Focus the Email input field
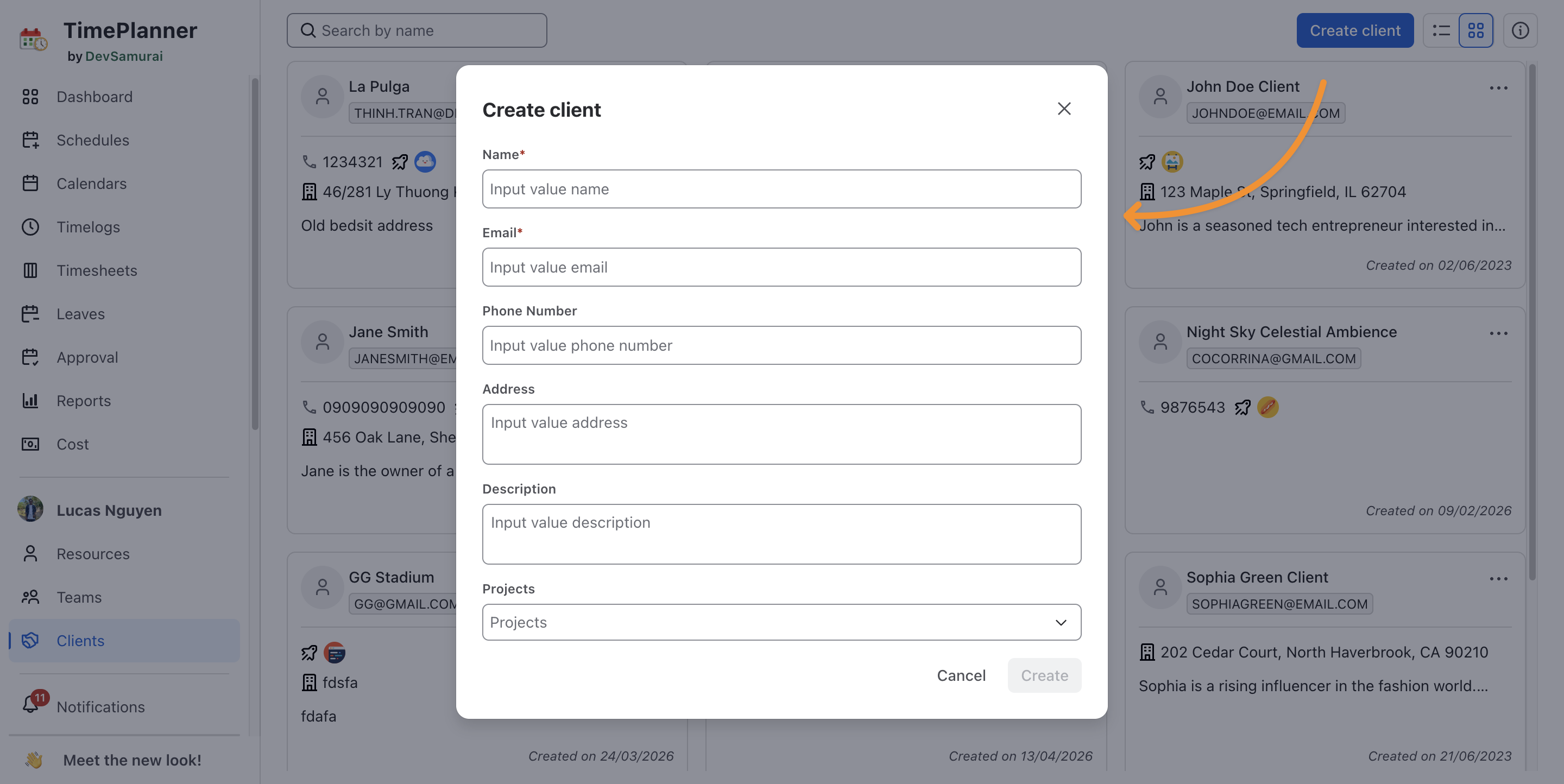The height and width of the screenshot is (784, 1564). [781, 267]
